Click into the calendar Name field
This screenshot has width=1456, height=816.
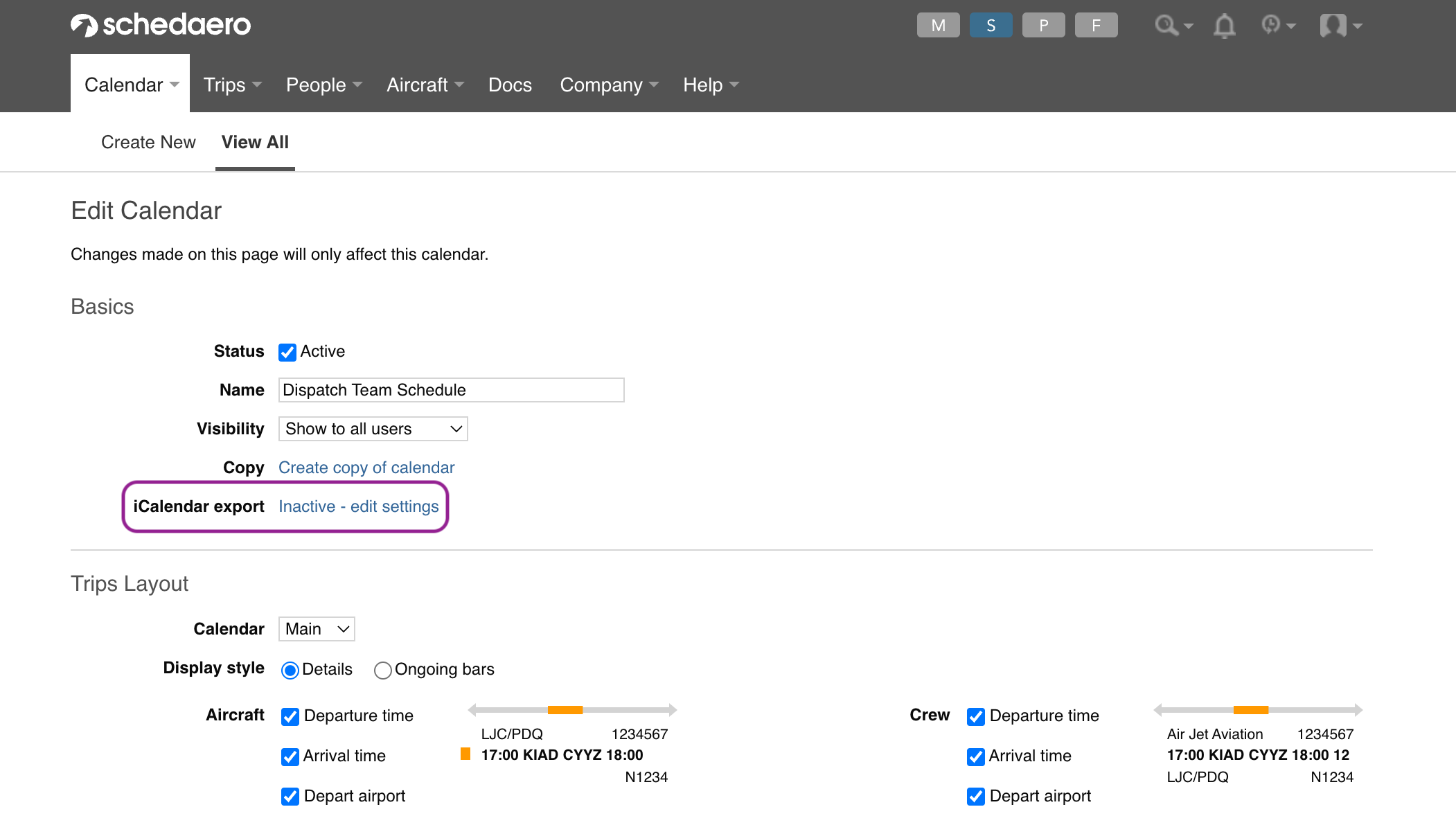click(451, 390)
